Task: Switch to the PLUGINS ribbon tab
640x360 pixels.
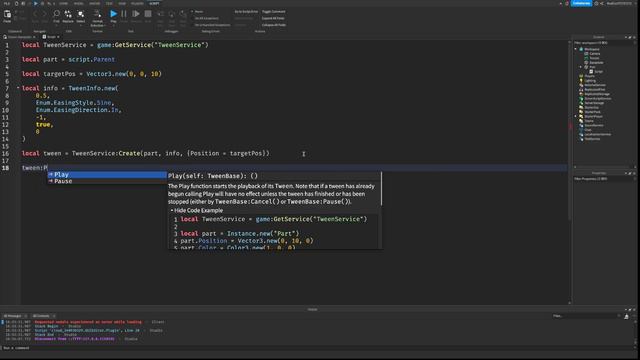Action: point(137,3)
